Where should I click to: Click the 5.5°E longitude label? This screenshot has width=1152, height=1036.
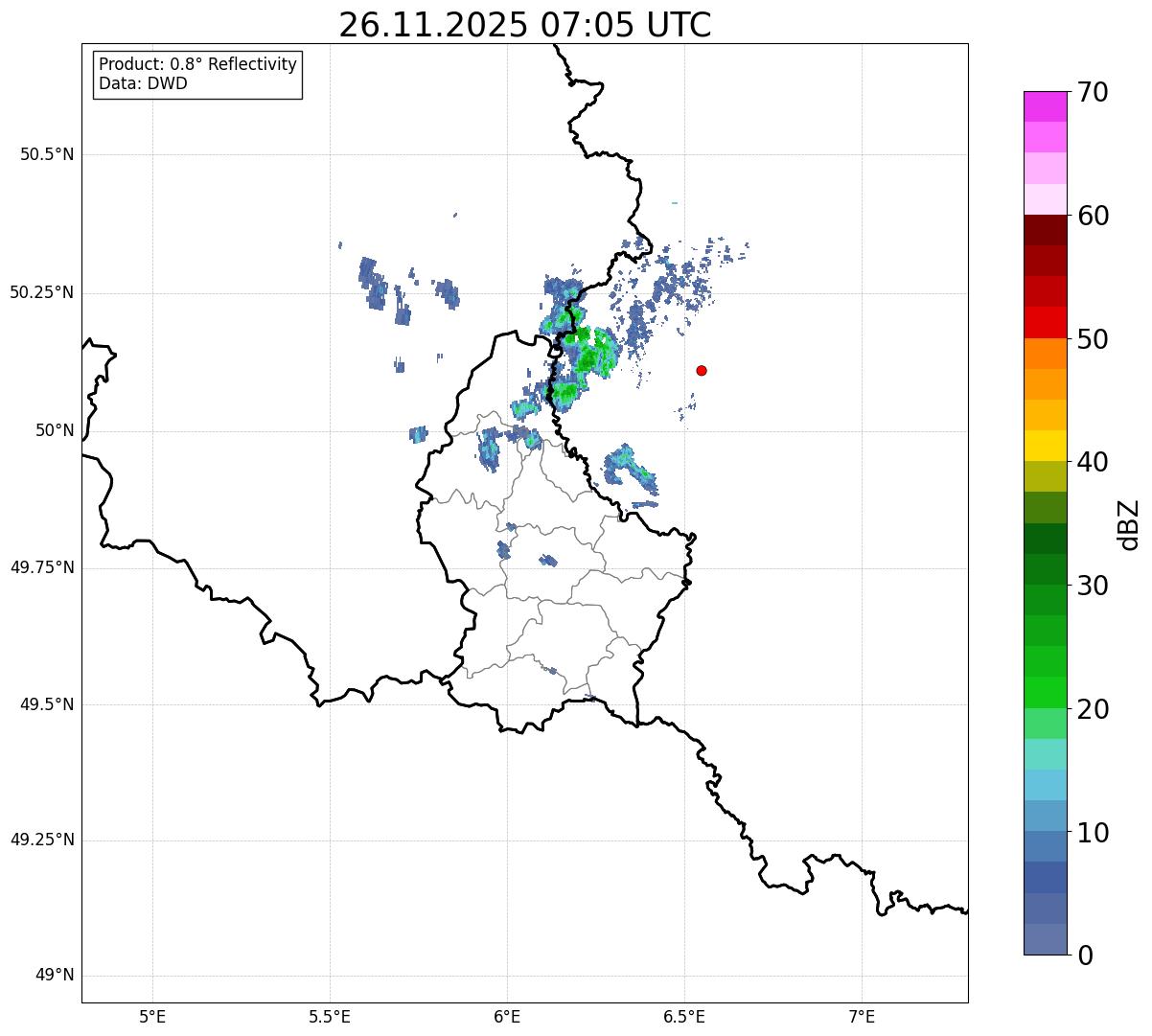pos(330,1016)
